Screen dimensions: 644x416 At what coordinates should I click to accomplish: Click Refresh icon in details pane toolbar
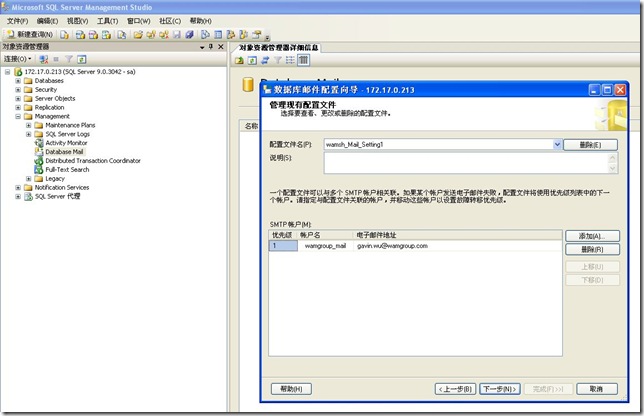(x=252, y=60)
